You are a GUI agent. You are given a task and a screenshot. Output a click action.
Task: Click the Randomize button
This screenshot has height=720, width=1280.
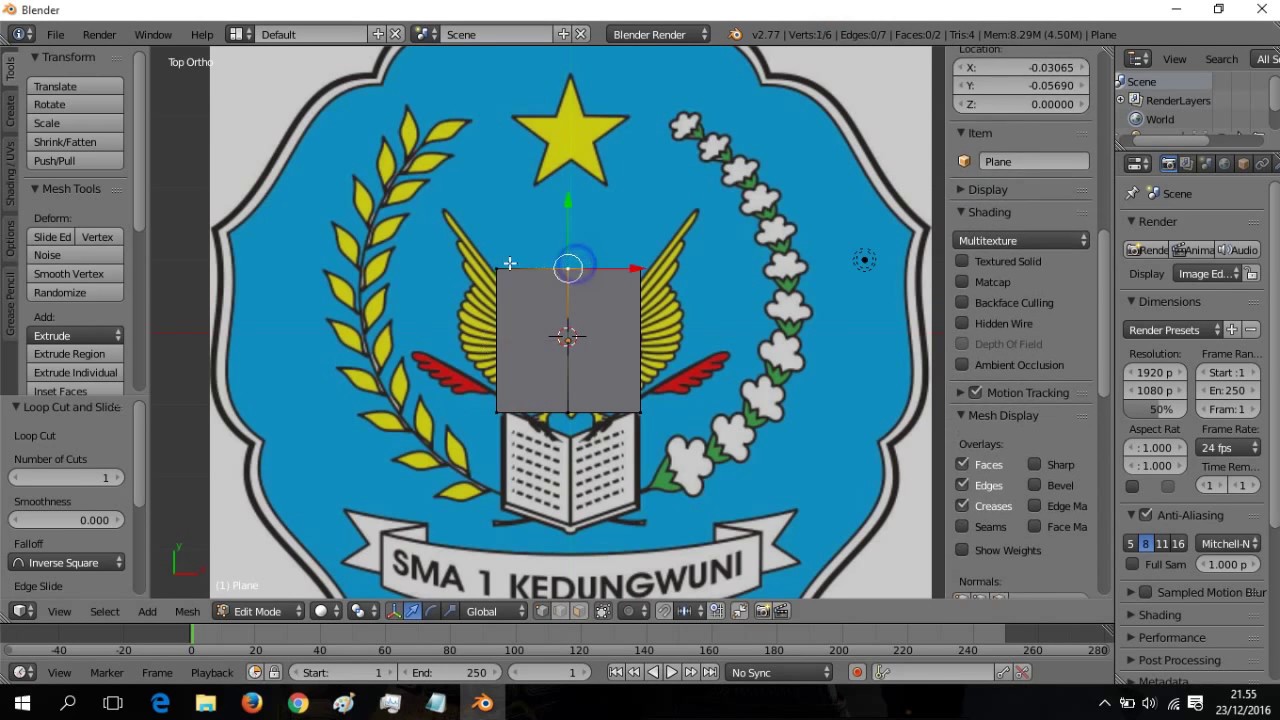[75, 292]
